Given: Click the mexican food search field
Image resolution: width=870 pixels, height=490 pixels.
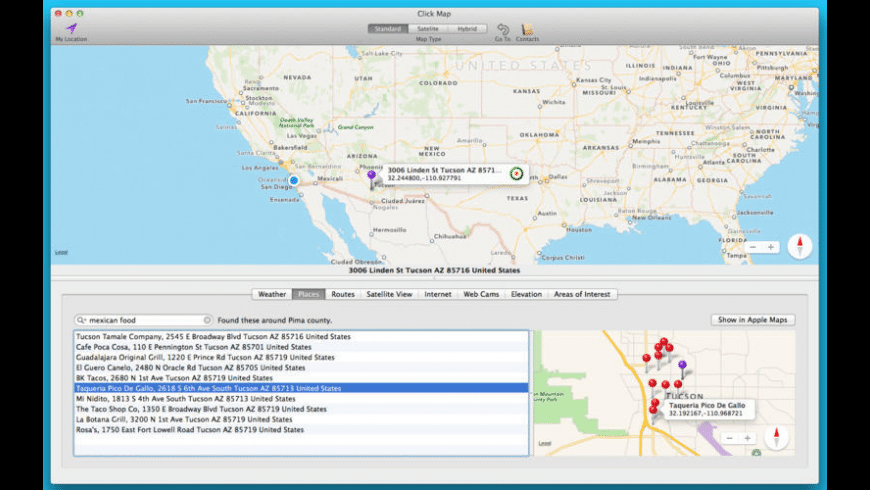Looking at the screenshot, I should (144, 320).
